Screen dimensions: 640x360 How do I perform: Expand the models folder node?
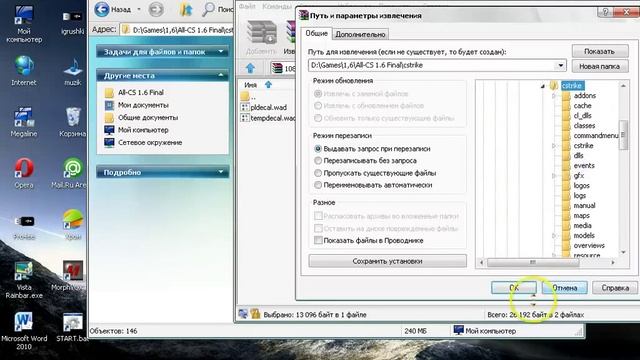click(x=554, y=236)
